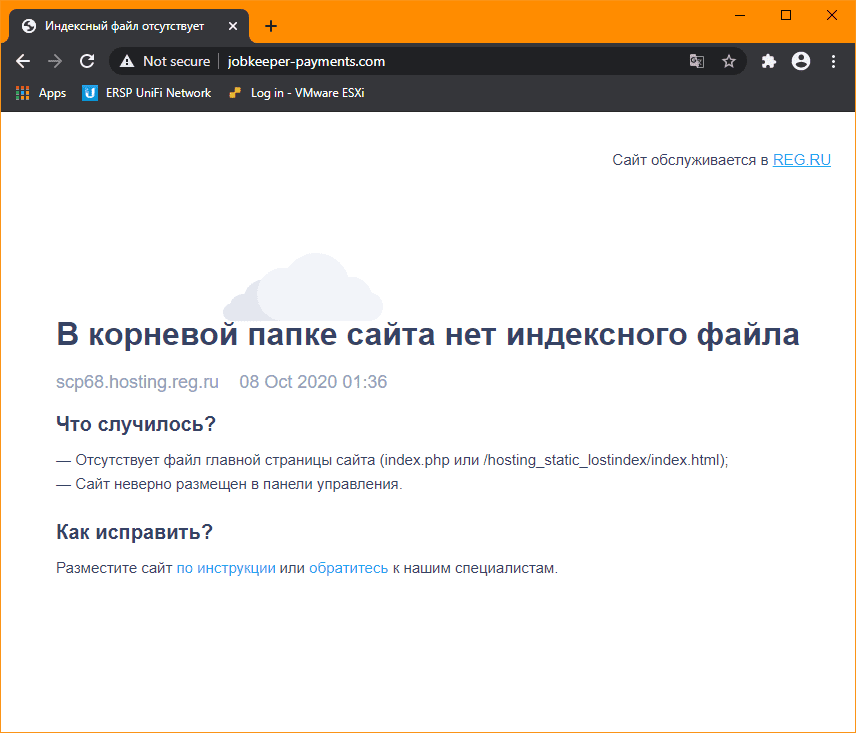Click the Что случилось? heading
The height and width of the screenshot is (733, 856).
(136, 424)
